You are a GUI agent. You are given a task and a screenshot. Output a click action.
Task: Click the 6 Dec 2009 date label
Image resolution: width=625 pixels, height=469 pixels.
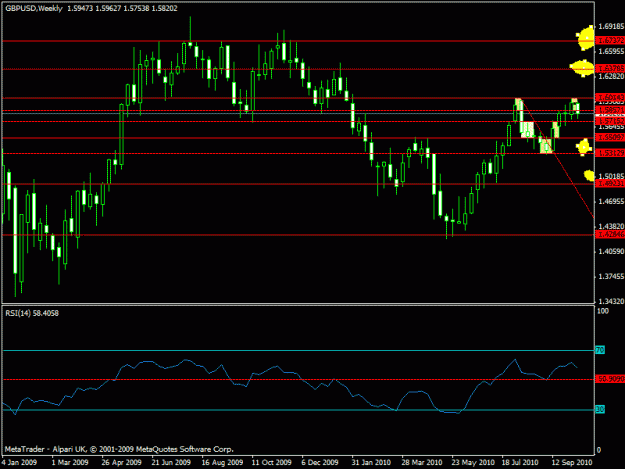click(x=320, y=463)
